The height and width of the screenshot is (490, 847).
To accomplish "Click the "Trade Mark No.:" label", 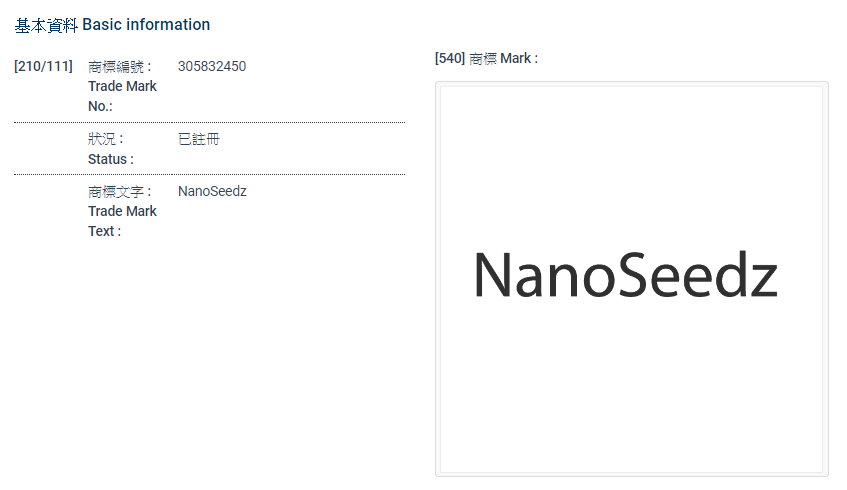I will (121, 96).
